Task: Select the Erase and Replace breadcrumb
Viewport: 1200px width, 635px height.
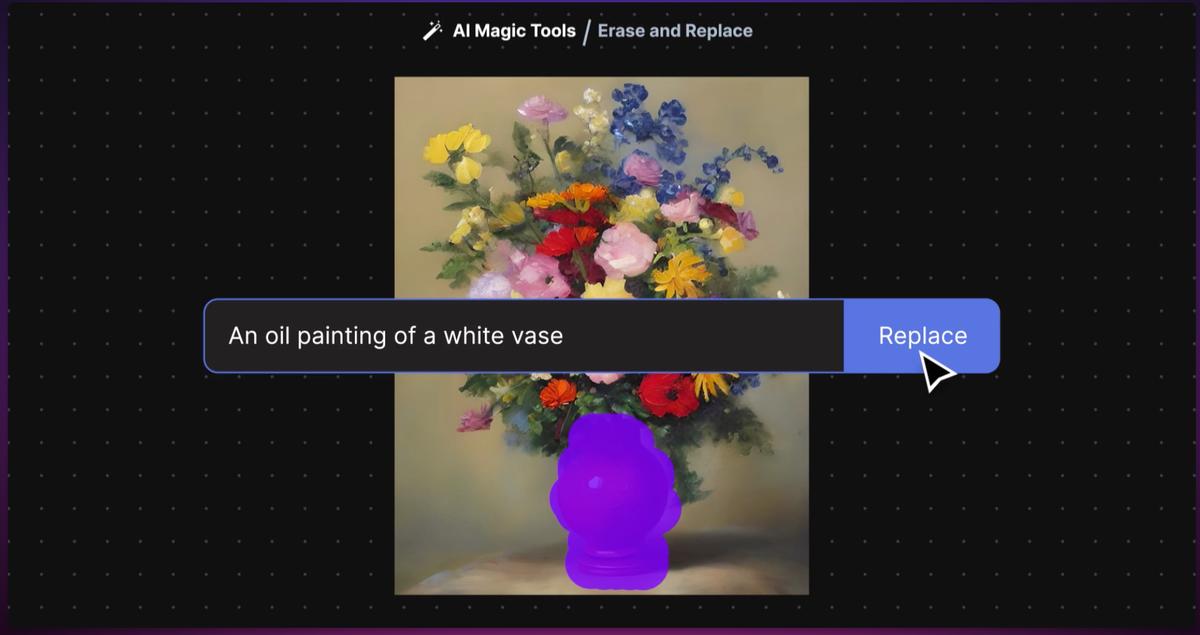Action: point(675,31)
